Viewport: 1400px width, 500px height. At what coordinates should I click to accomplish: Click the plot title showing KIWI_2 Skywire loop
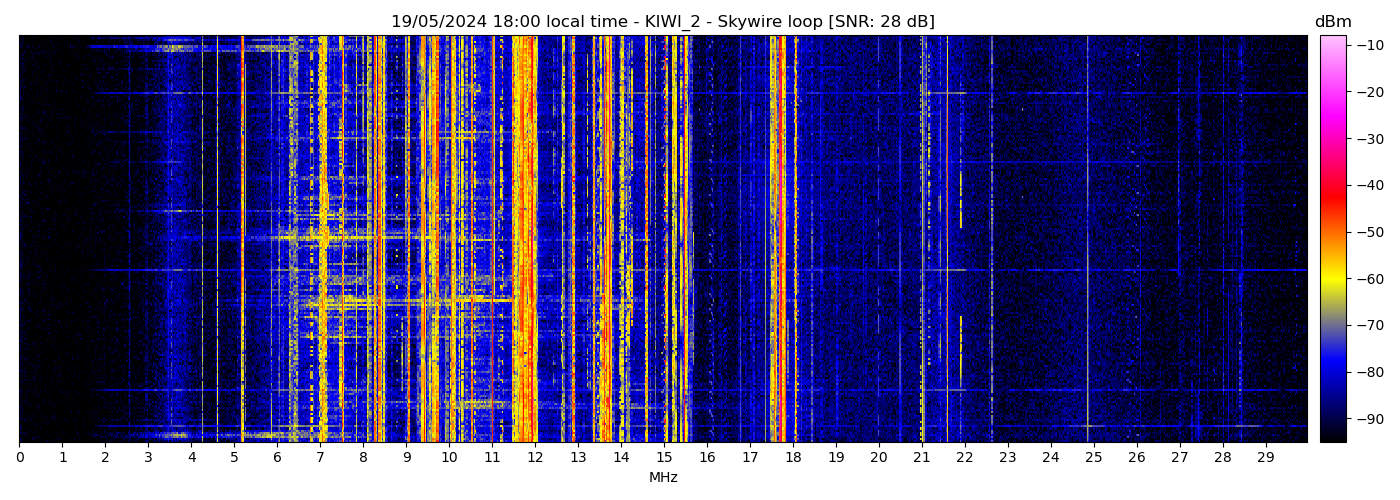click(x=662, y=22)
